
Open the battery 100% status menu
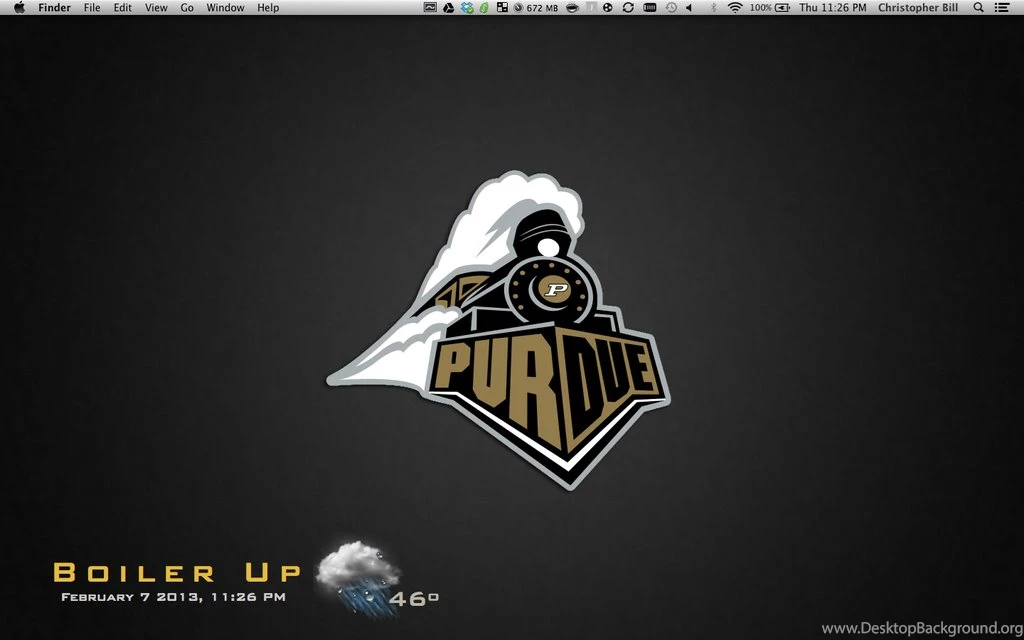click(770, 7)
